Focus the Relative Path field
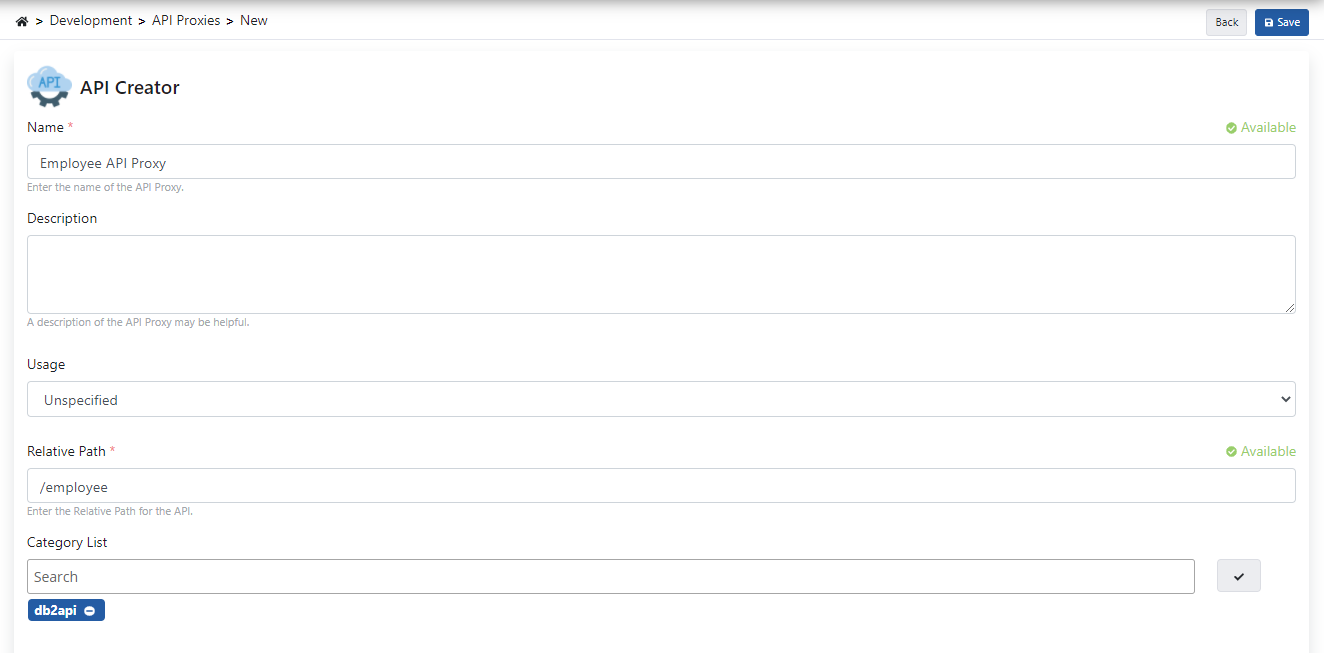 (660, 485)
